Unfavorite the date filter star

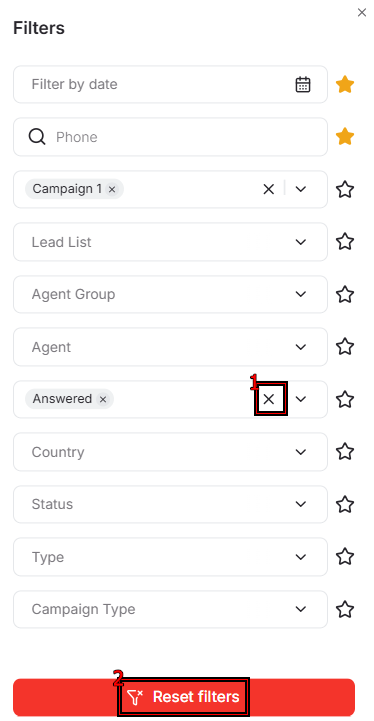click(x=345, y=85)
